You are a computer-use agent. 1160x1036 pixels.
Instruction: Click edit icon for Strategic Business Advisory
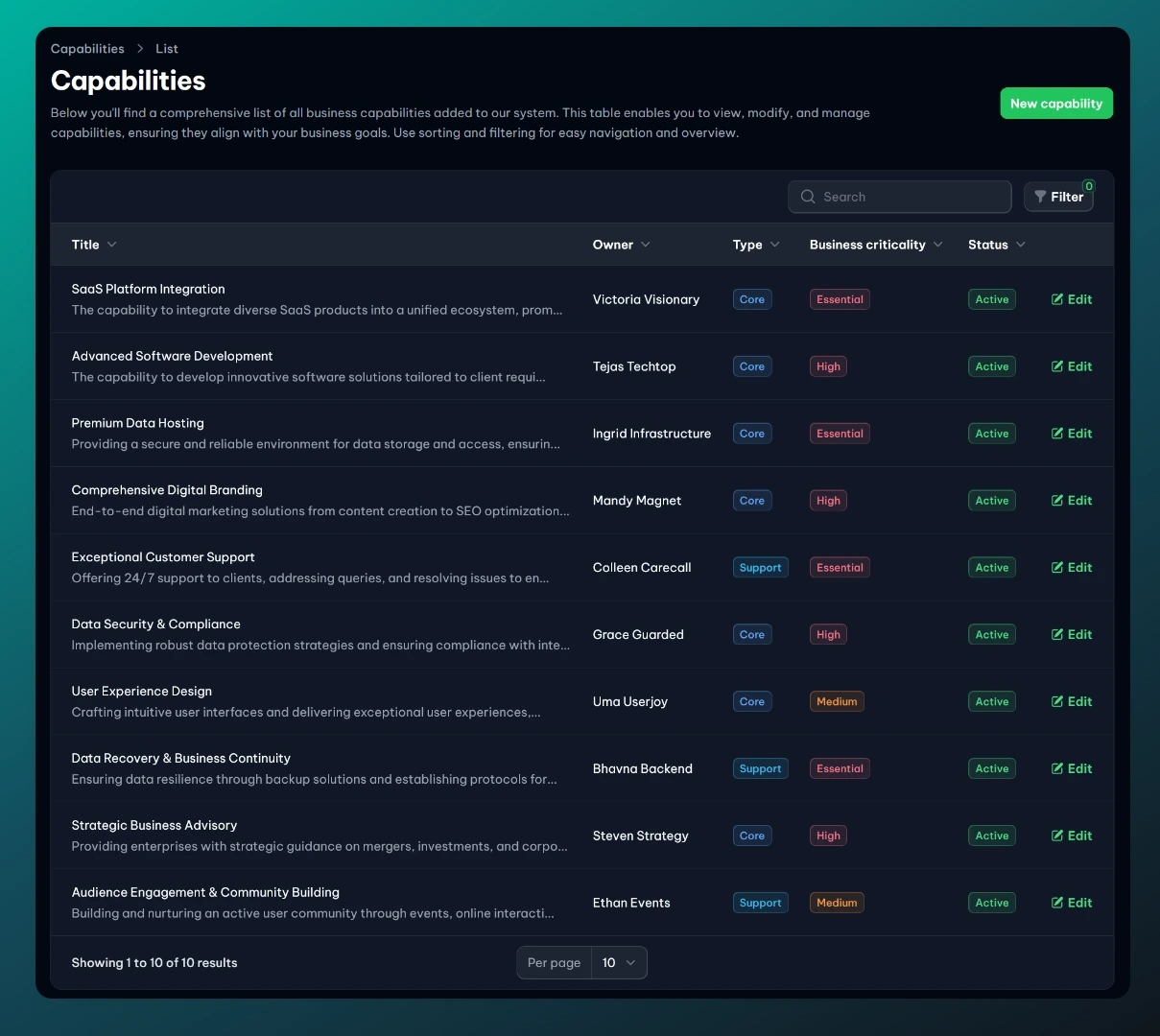click(1057, 836)
